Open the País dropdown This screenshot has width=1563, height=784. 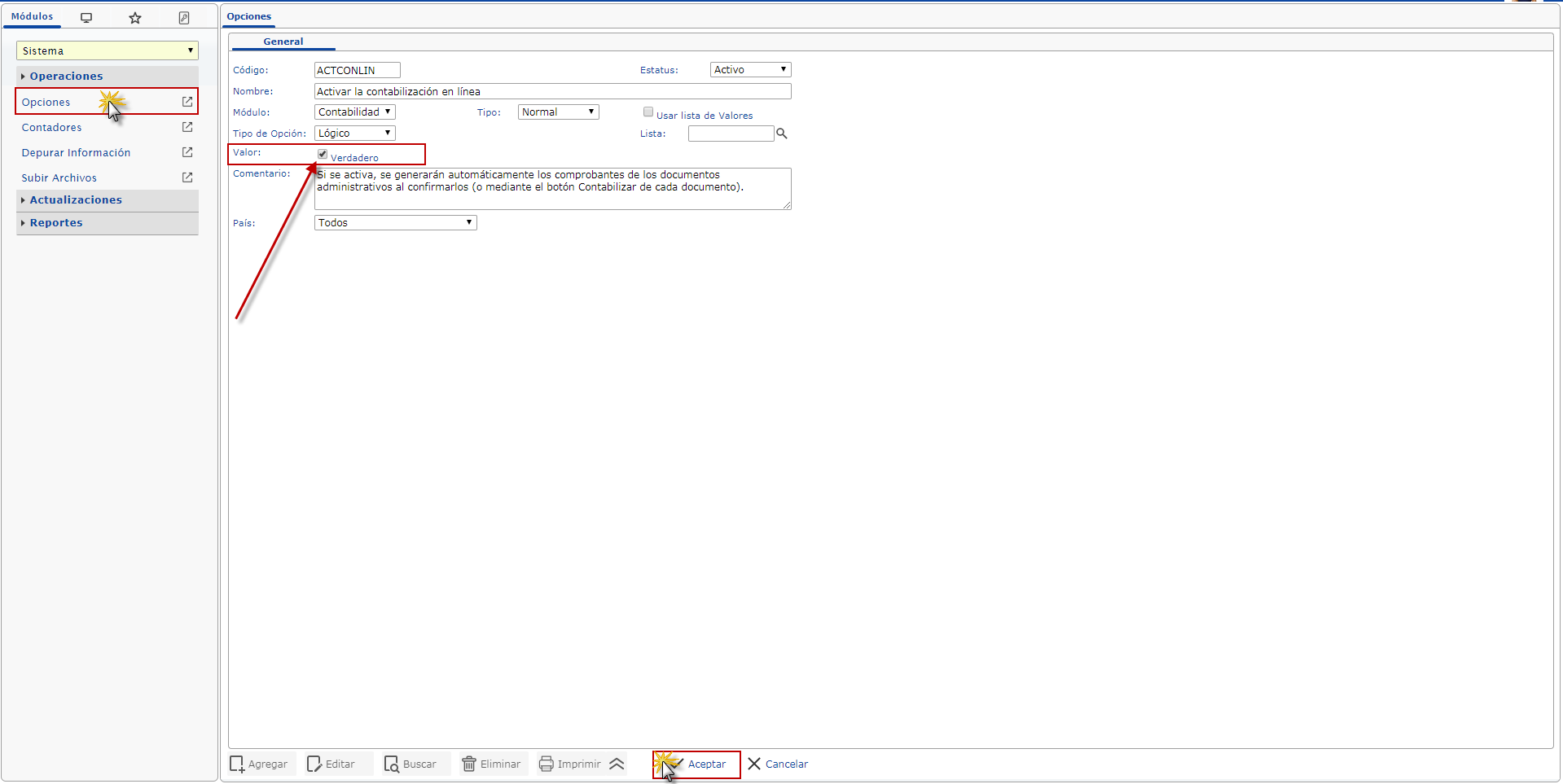coord(395,223)
